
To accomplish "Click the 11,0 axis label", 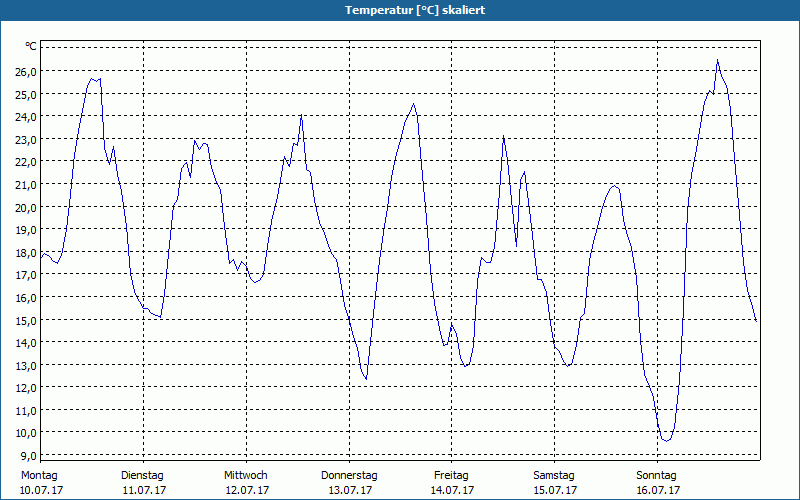I will [27, 410].
